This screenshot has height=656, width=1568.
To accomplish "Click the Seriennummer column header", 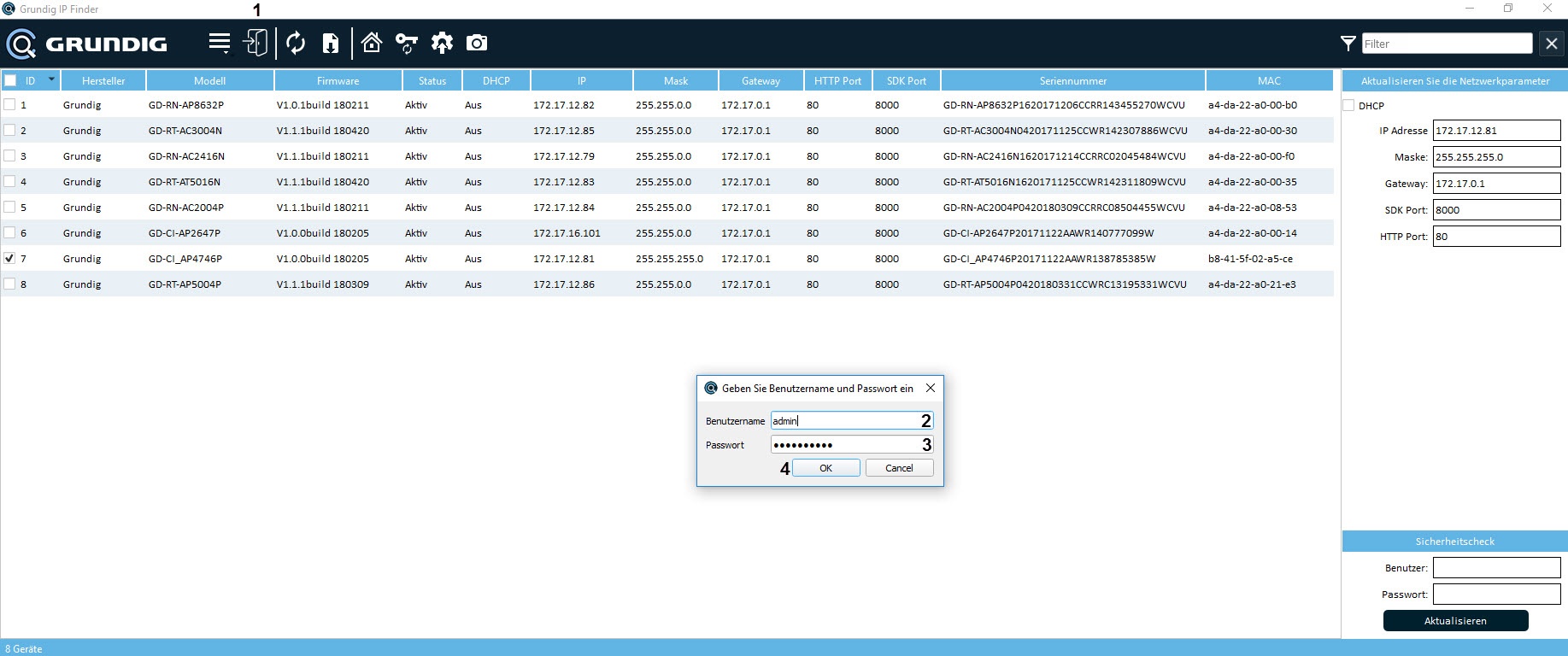I will [1072, 81].
